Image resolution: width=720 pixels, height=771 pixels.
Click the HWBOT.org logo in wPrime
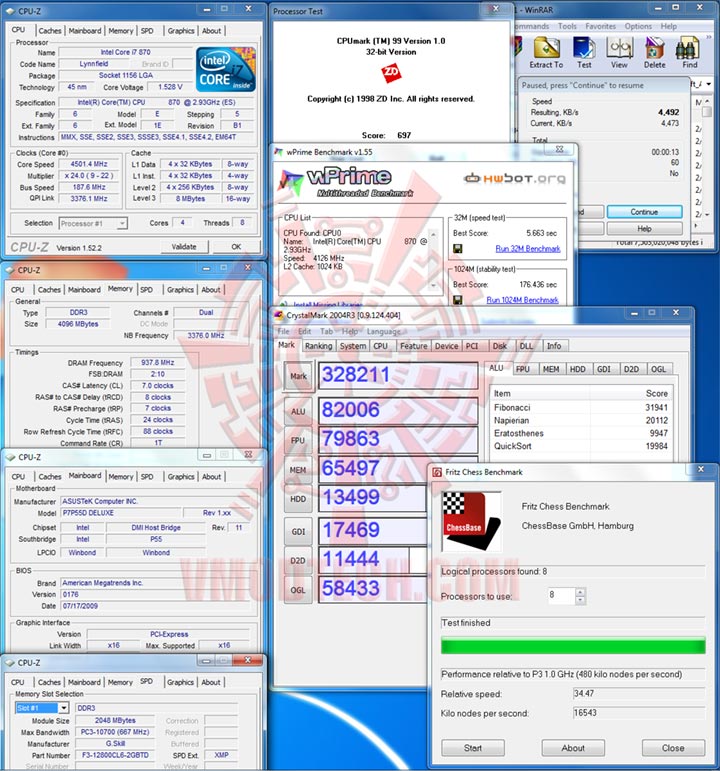[x=515, y=178]
